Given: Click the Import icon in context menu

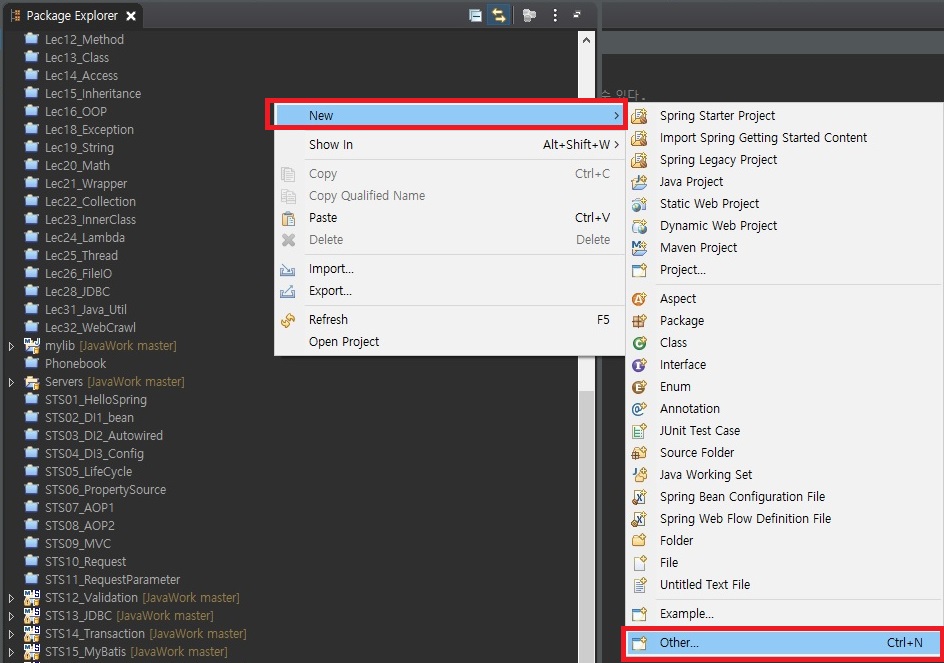Looking at the screenshot, I should coord(288,269).
